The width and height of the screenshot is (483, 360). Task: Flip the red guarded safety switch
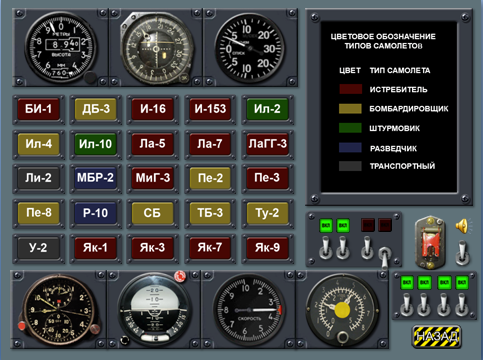pos(430,243)
